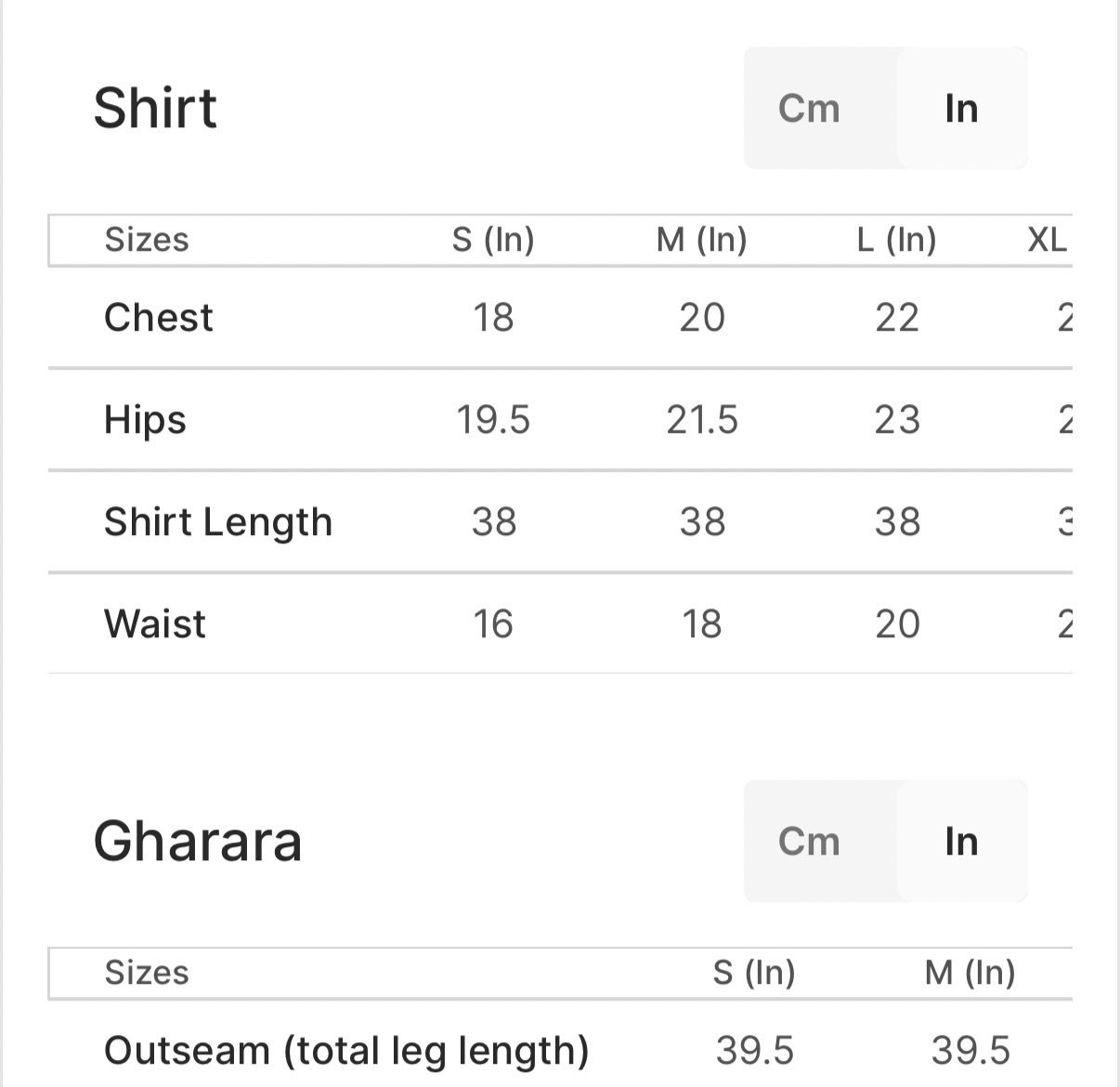Select In units for Shirt table
The width and height of the screenshot is (1120, 1087).
961,109
